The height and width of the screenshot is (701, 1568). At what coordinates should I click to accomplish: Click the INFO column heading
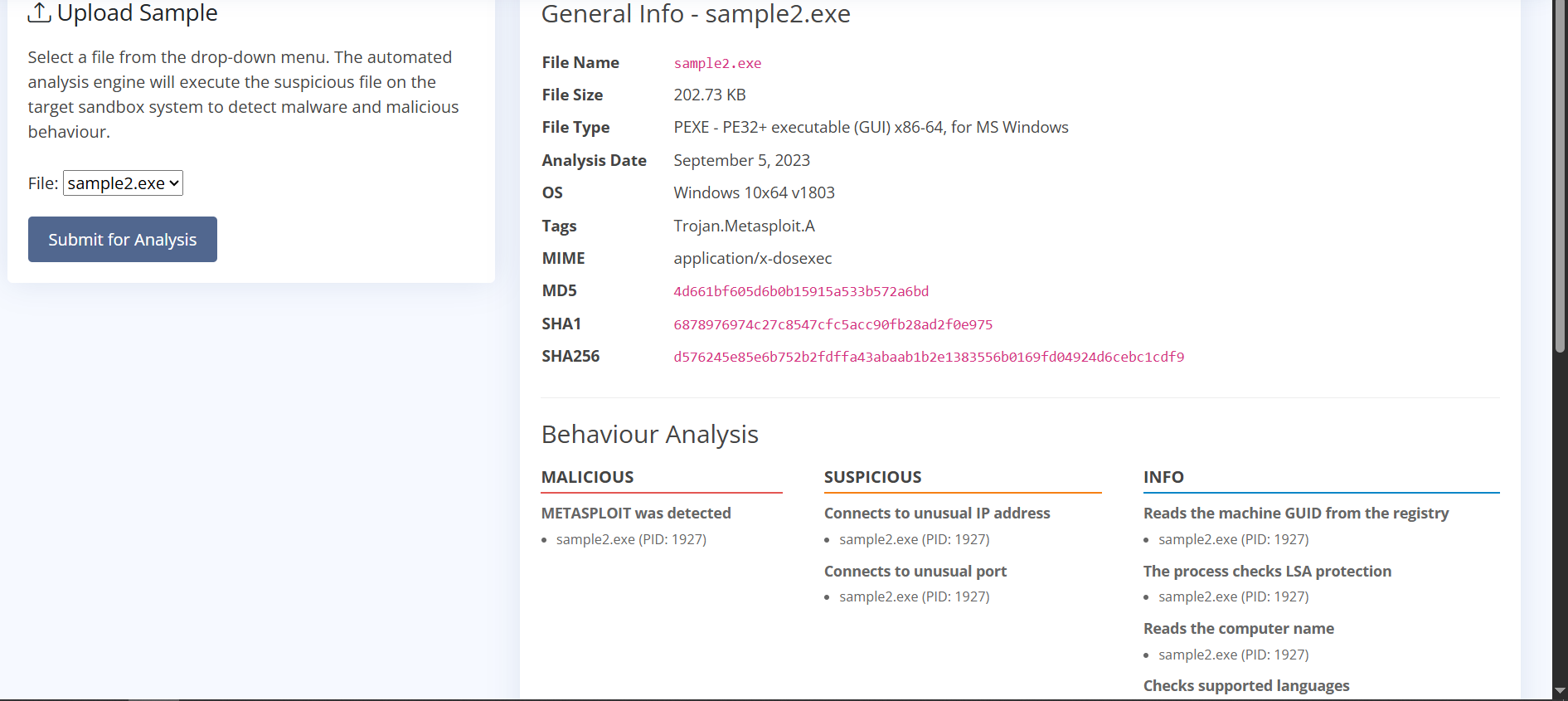point(1163,477)
